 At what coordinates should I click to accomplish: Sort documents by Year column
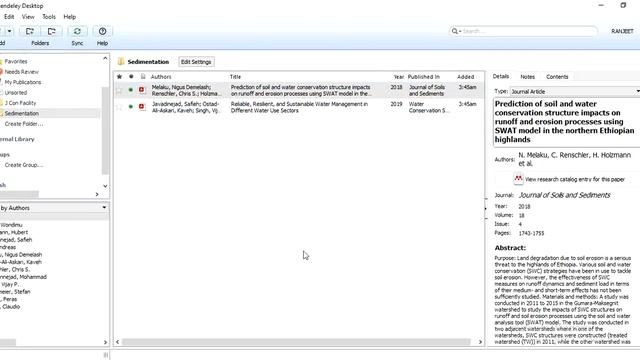point(398,77)
